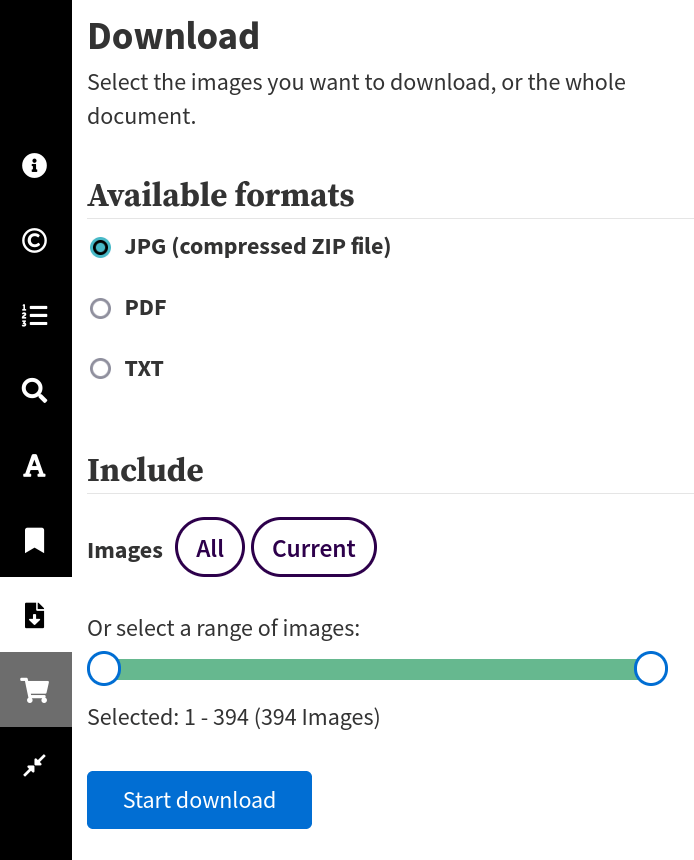Select the PDF format radio button
The width and height of the screenshot is (694, 860).
pos(100,308)
